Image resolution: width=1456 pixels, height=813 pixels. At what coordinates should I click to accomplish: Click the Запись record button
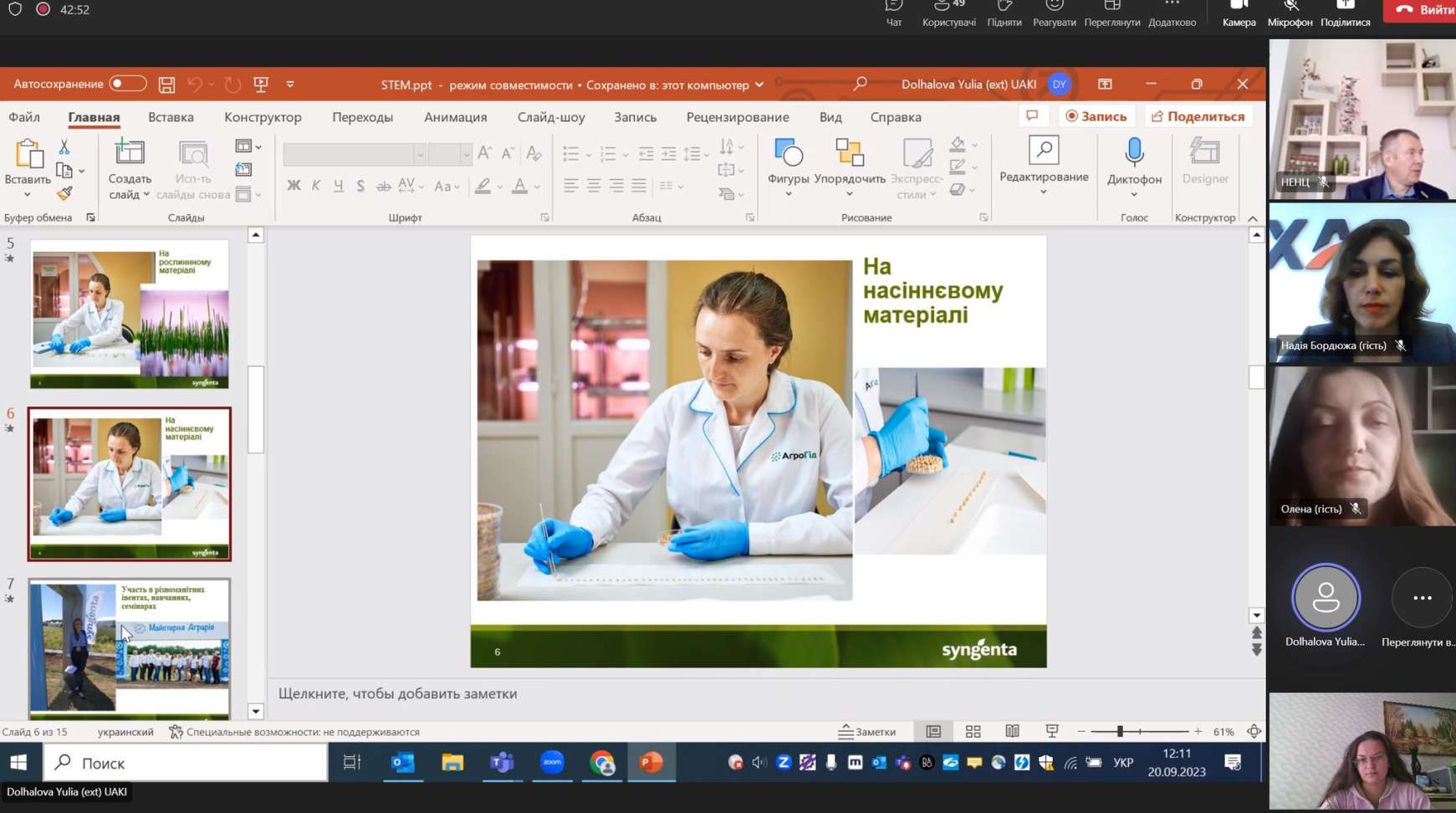pyautogui.click(x=1096, y=116)
